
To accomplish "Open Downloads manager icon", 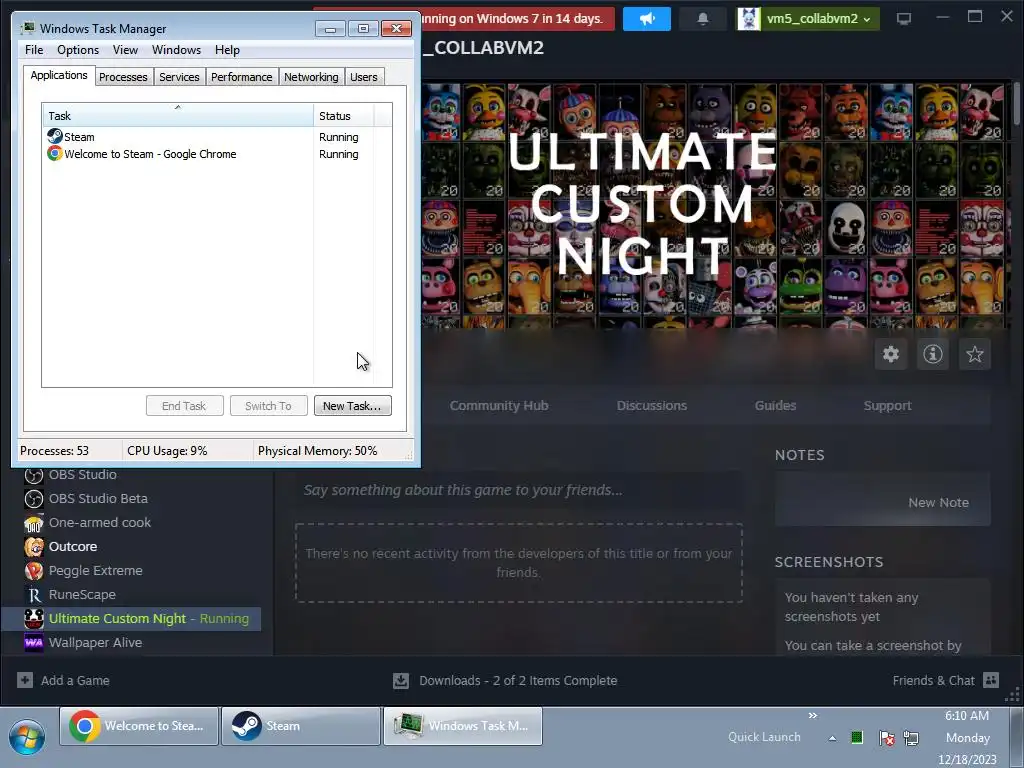I will pos(401,680).
